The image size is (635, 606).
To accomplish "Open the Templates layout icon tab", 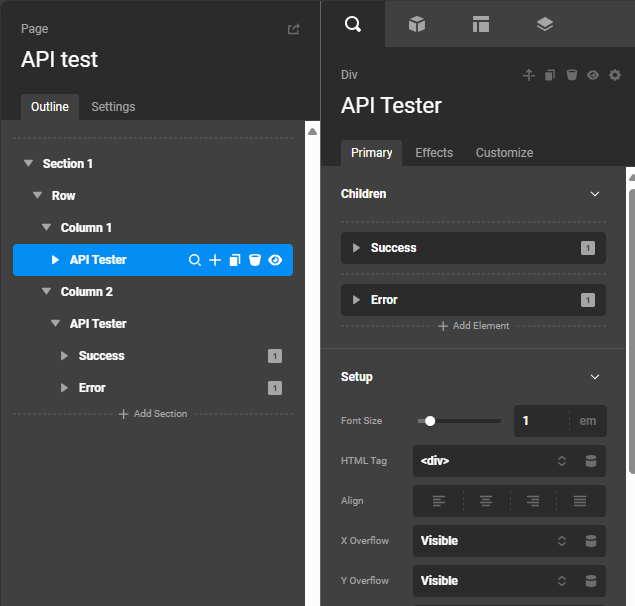I will 481,24.
